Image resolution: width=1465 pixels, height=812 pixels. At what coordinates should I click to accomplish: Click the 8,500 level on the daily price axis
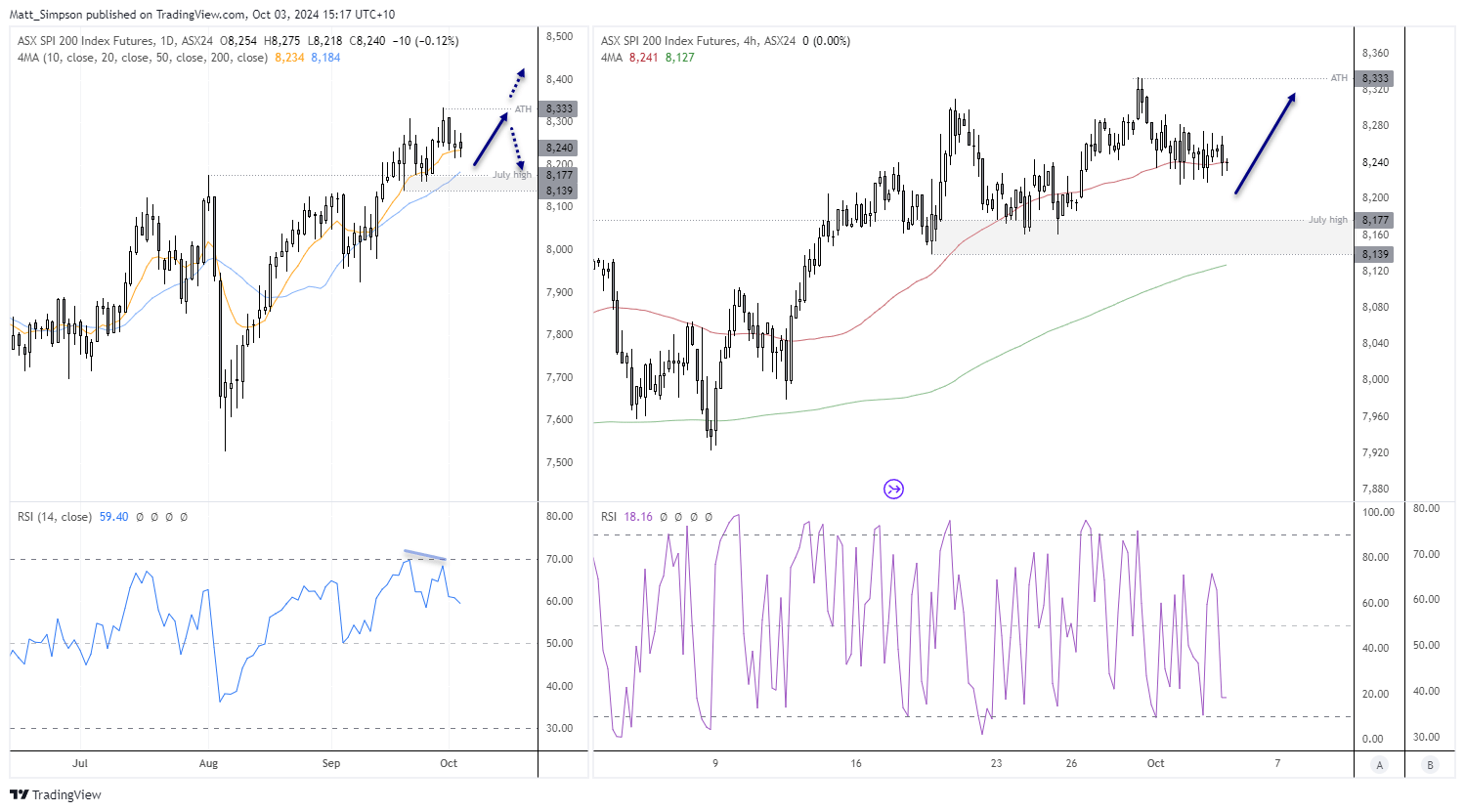pos(559,36)
